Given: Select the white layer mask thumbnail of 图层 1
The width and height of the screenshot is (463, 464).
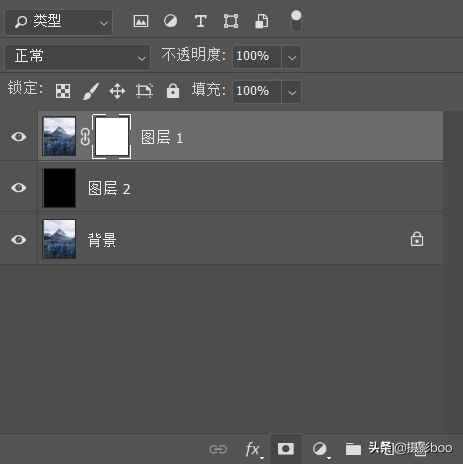Looking at the screenshot, I should (x=112, y=136).
